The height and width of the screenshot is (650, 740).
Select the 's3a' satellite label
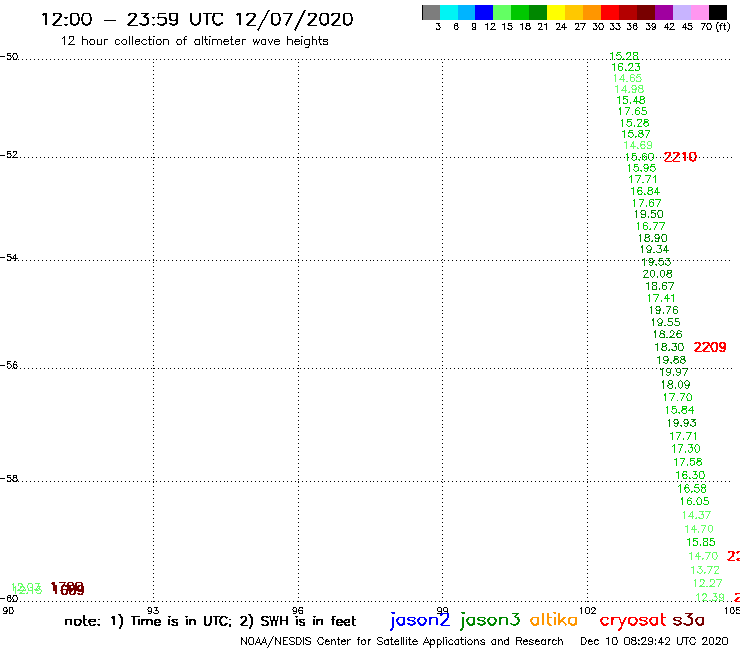coord(689,620)
